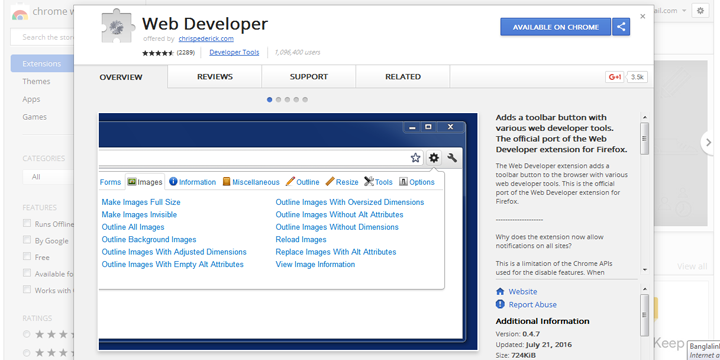The image size is (720, 360).
Task: Click the Tools crossed-wrench icon
Action: [x=369, y=182]
